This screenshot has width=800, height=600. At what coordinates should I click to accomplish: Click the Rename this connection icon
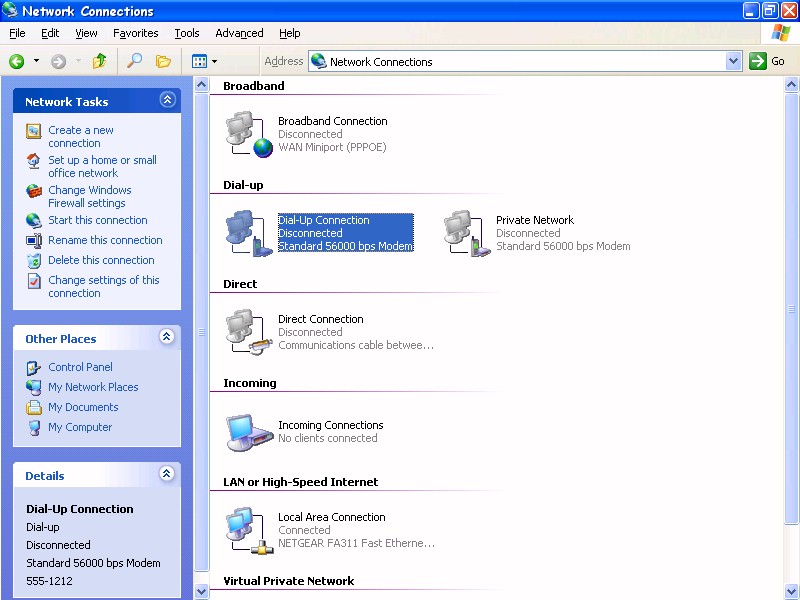[34, 240]
